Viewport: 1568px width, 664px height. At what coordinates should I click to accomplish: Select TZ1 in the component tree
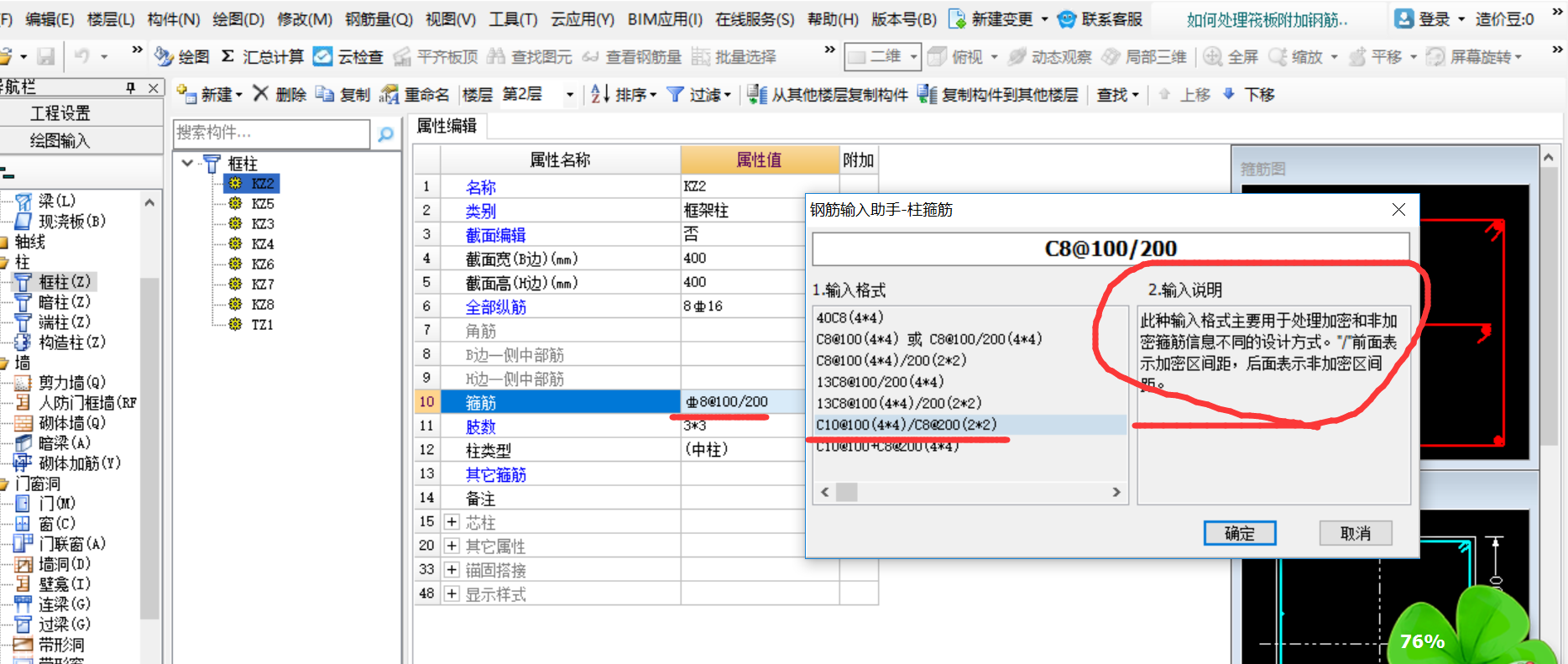tap(263, 325)
